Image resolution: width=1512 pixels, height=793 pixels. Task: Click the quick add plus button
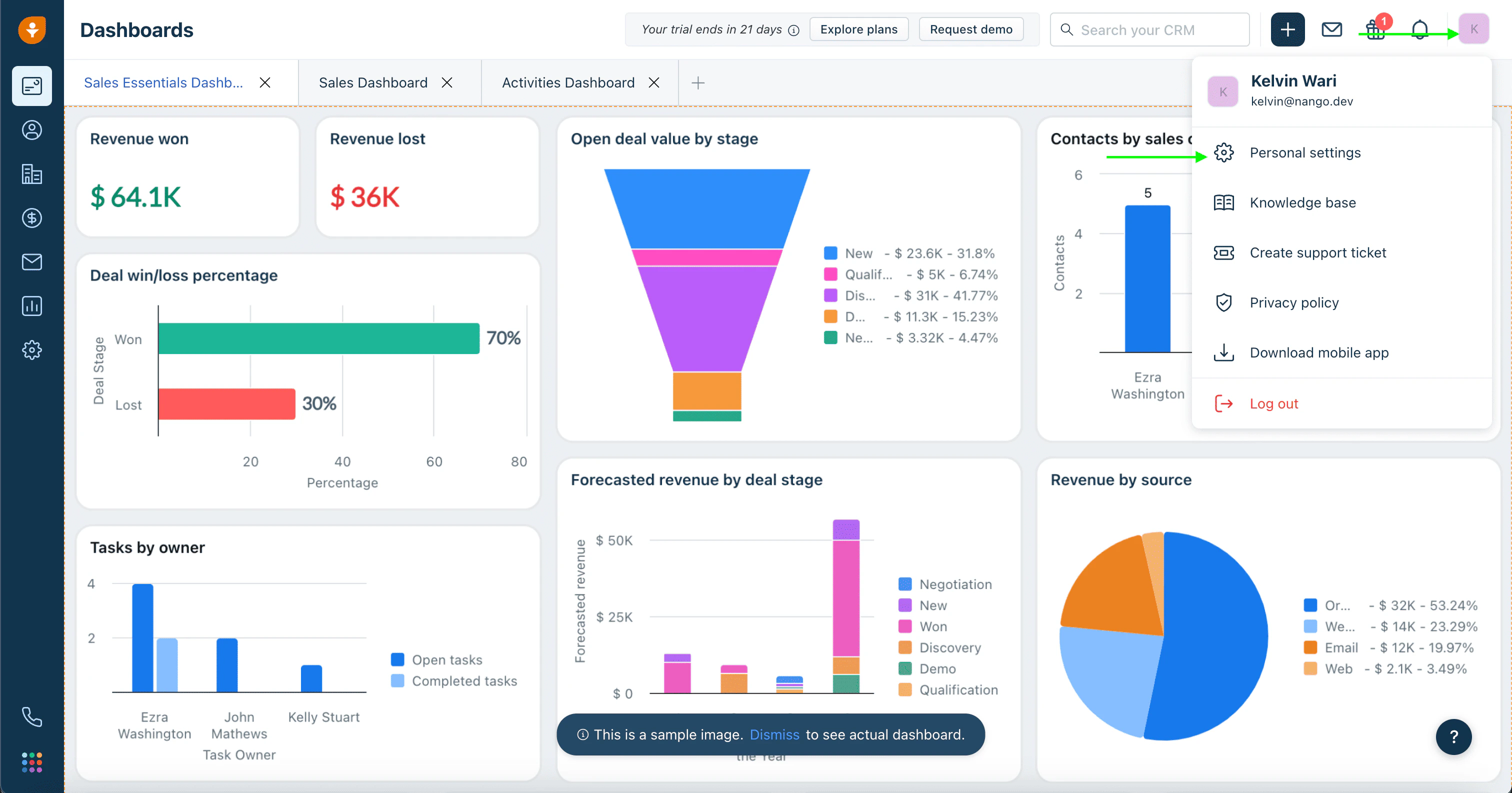(x=1287, y=29)
